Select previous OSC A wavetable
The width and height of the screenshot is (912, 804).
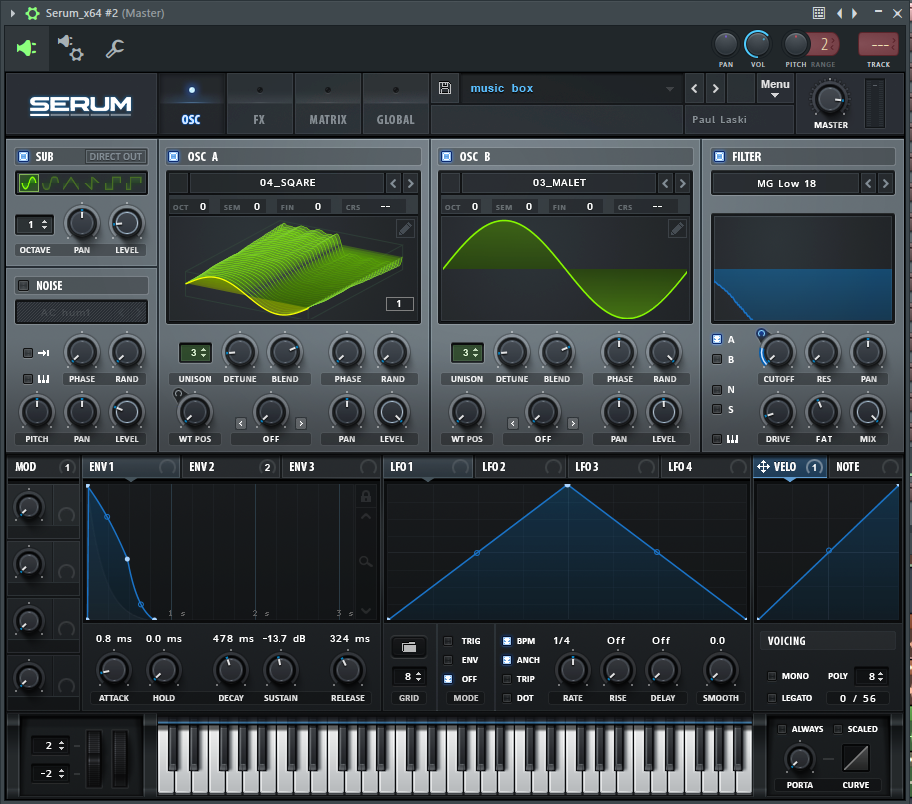pyautogui.click(x=394, y=183)
